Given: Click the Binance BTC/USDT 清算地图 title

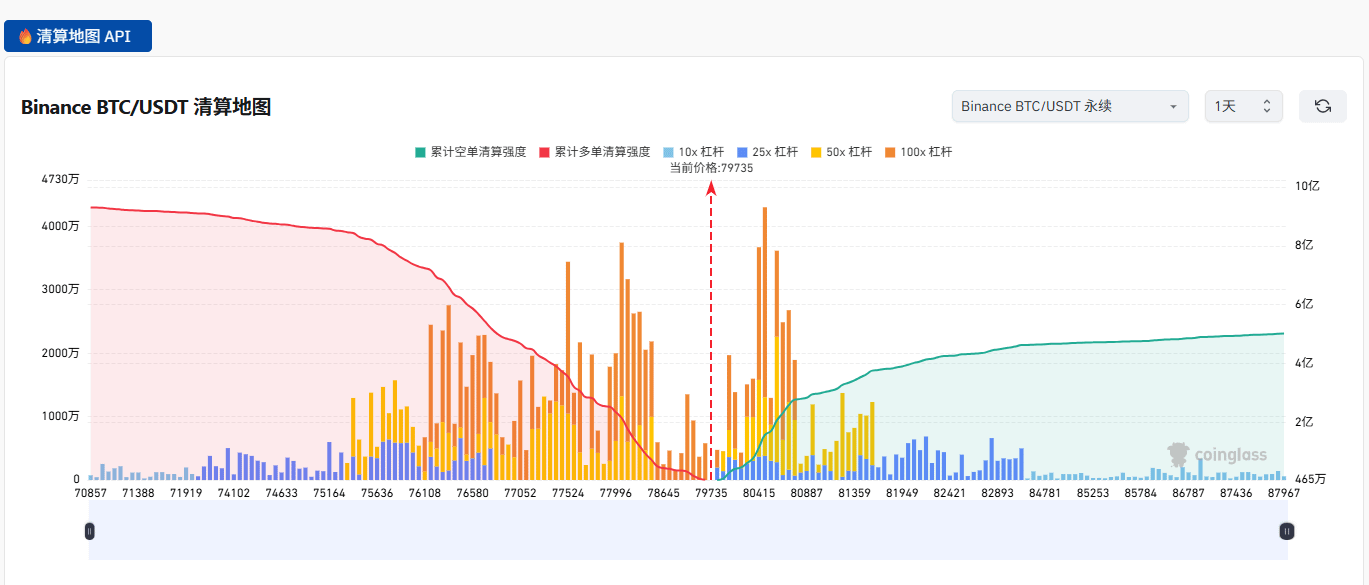Looking at the screenshot, I should click(x=146, y=107).
